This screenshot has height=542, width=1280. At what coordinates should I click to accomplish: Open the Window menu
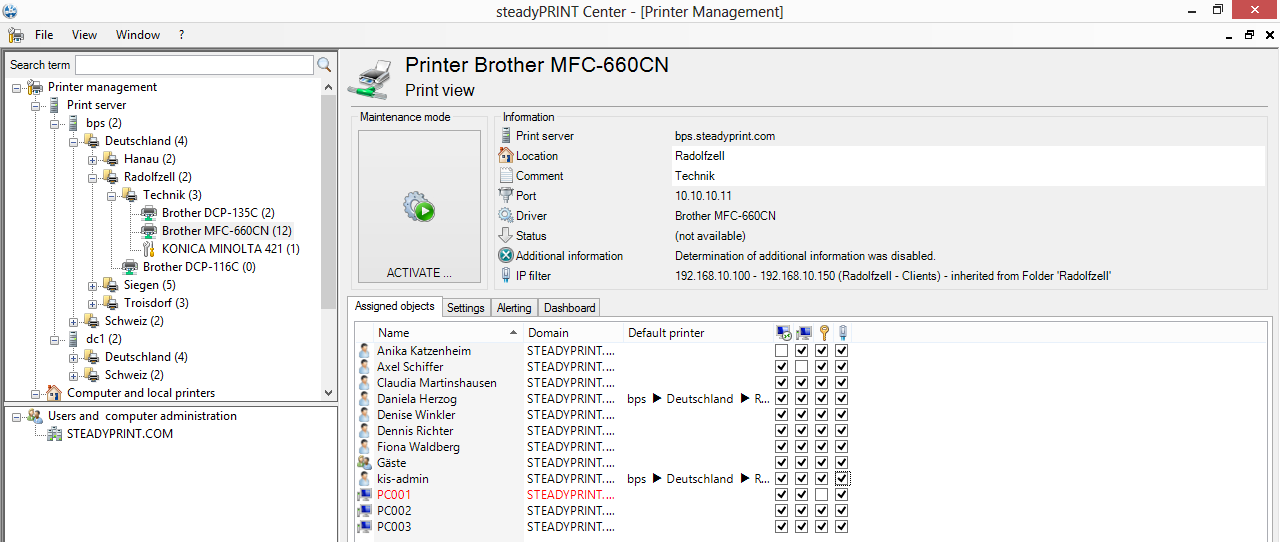[138, 35]
